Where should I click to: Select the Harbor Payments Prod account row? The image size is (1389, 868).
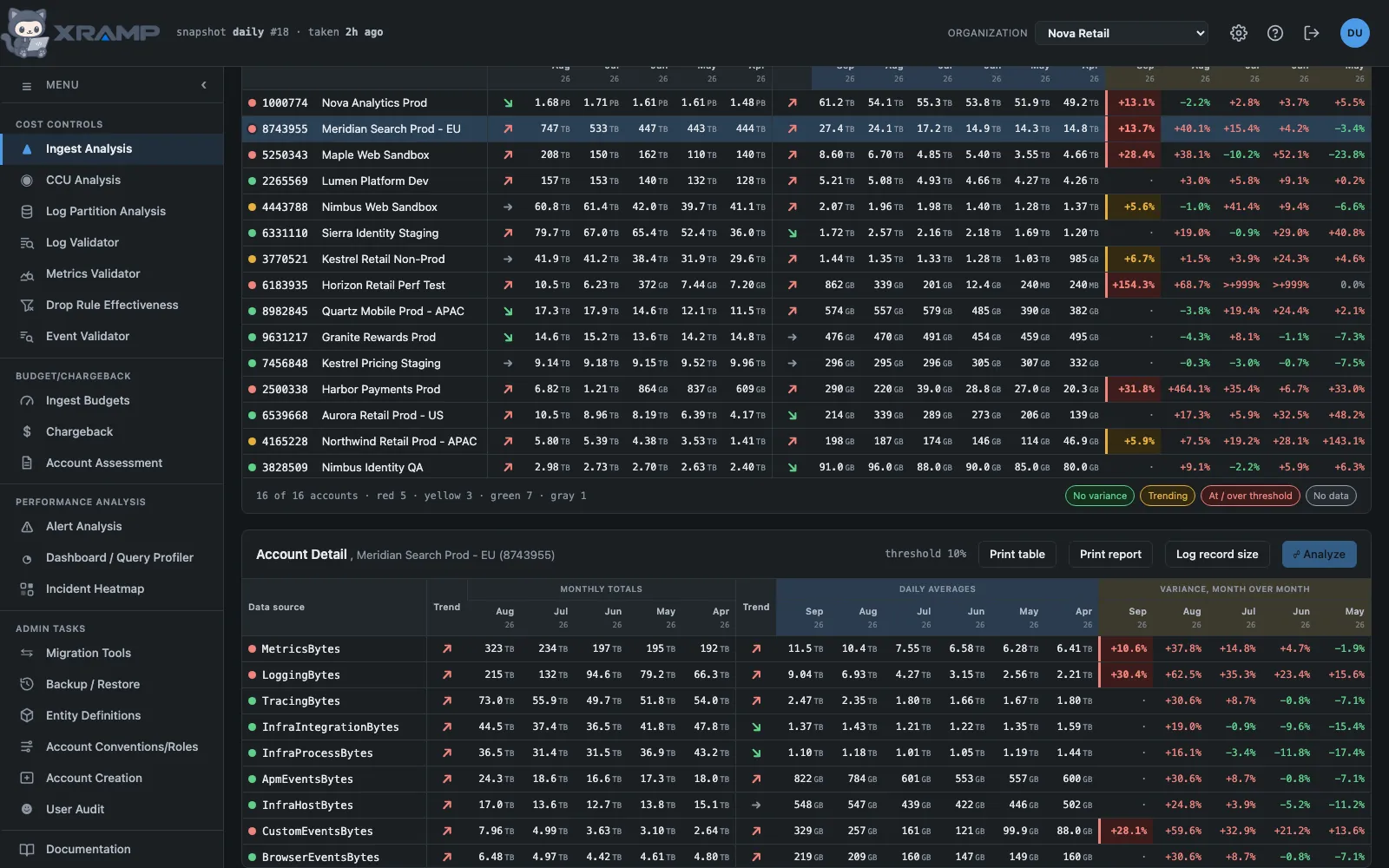point(806,389)
